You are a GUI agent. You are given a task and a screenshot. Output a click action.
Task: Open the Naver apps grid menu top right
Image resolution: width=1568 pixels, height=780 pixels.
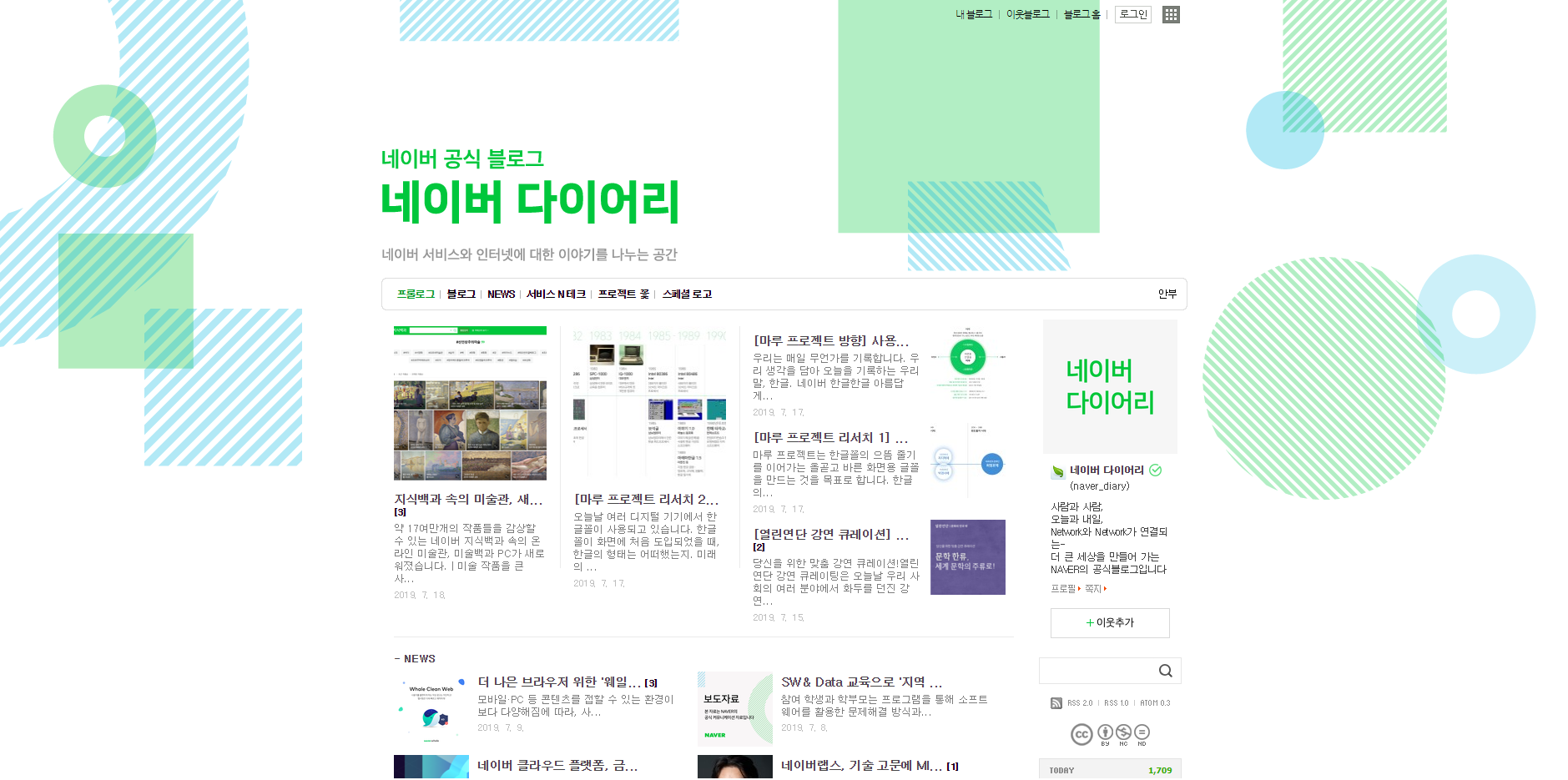click(x=1170, y=14)
